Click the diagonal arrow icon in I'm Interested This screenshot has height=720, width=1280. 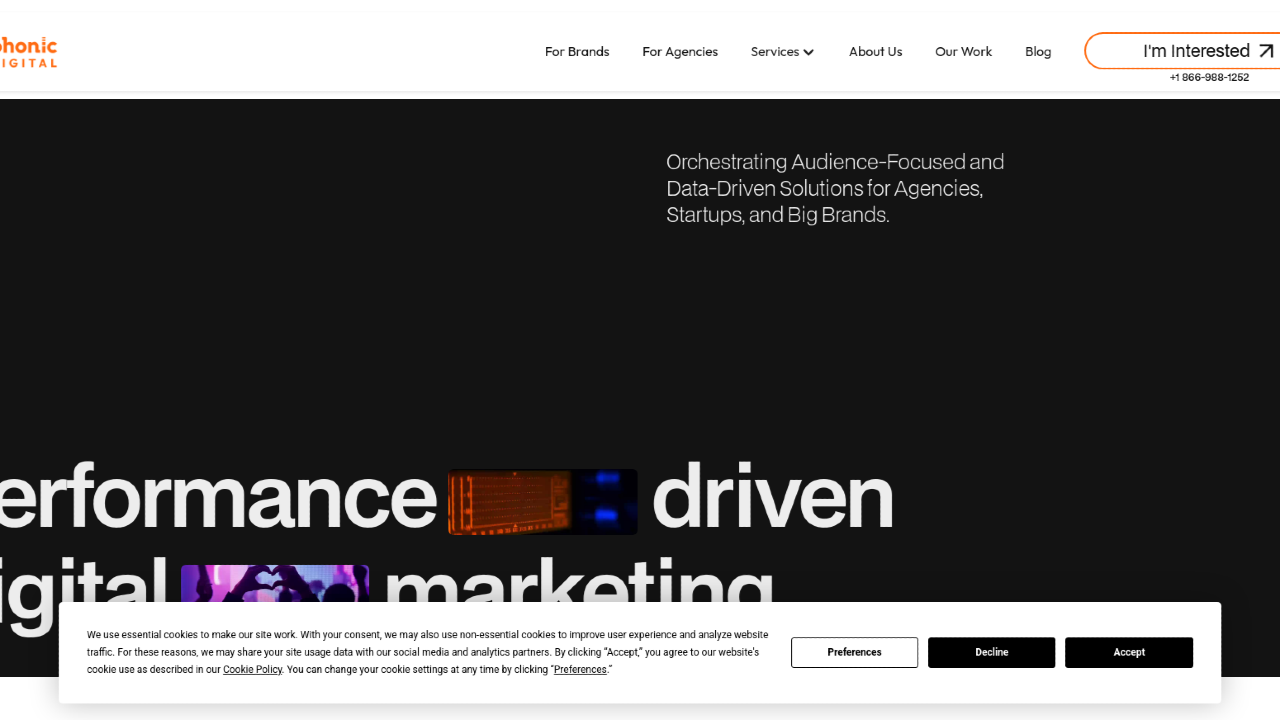(x=1266, y=51)
